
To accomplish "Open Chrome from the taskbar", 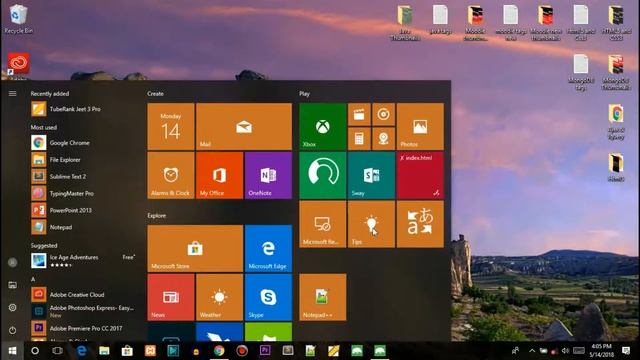I will [x=219, y=351].
